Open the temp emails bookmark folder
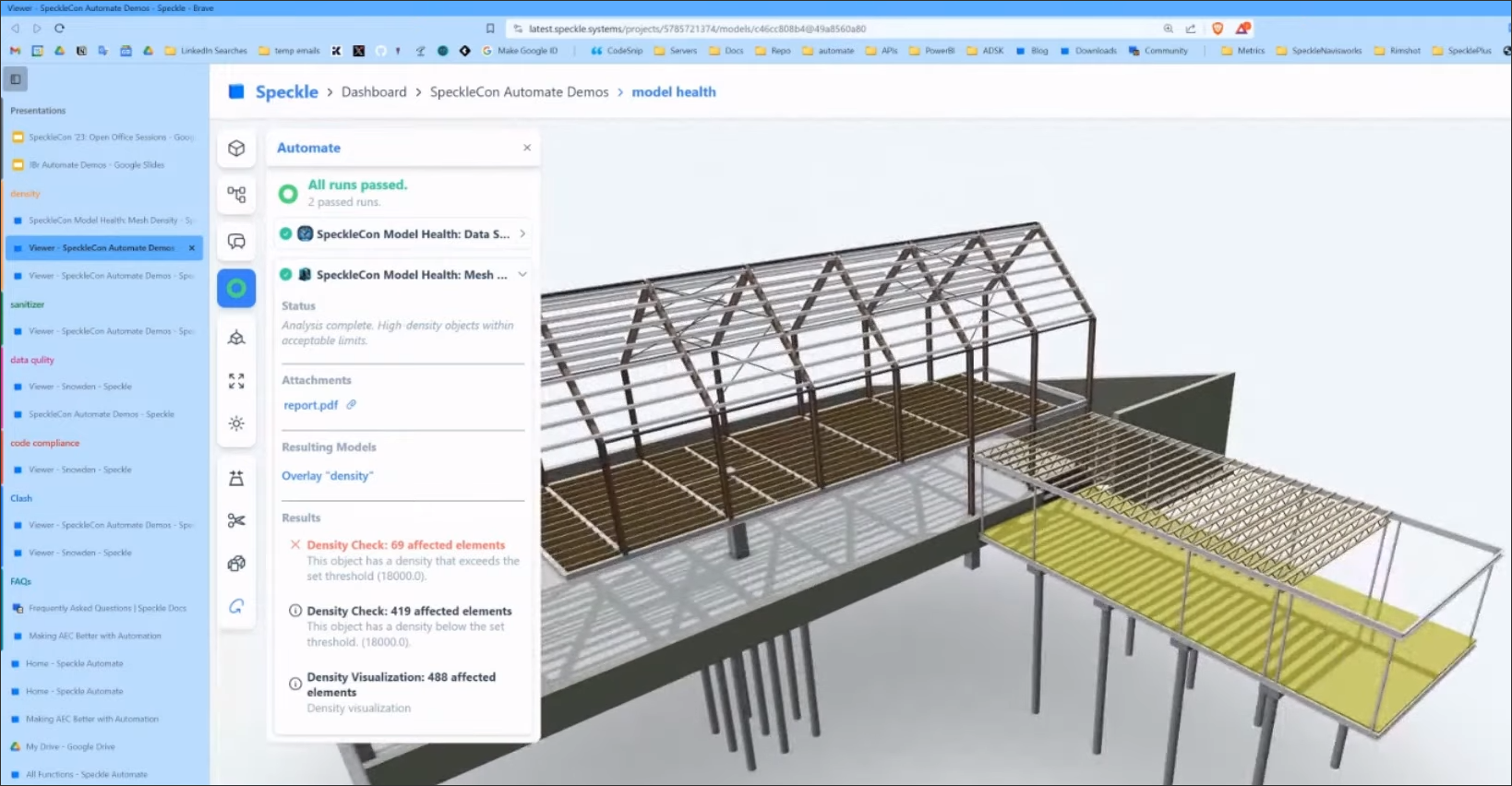This screenshot has width=1512, height=786. 289,51
